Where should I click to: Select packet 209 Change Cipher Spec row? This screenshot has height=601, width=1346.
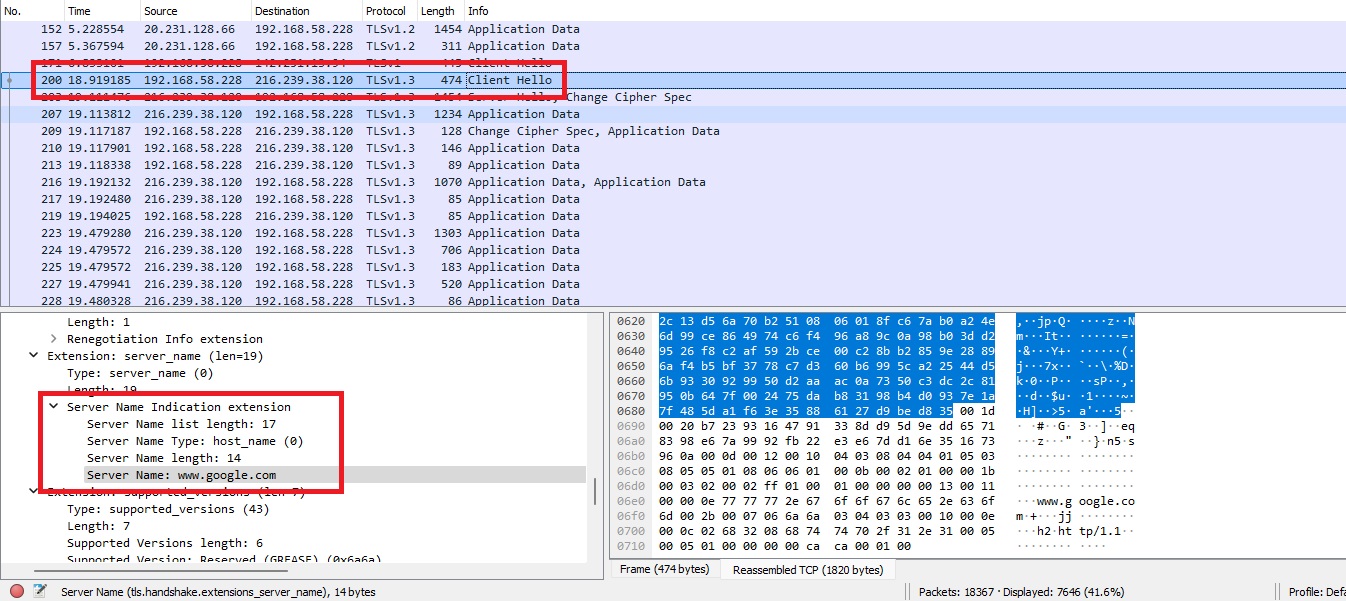pos(673,131)
